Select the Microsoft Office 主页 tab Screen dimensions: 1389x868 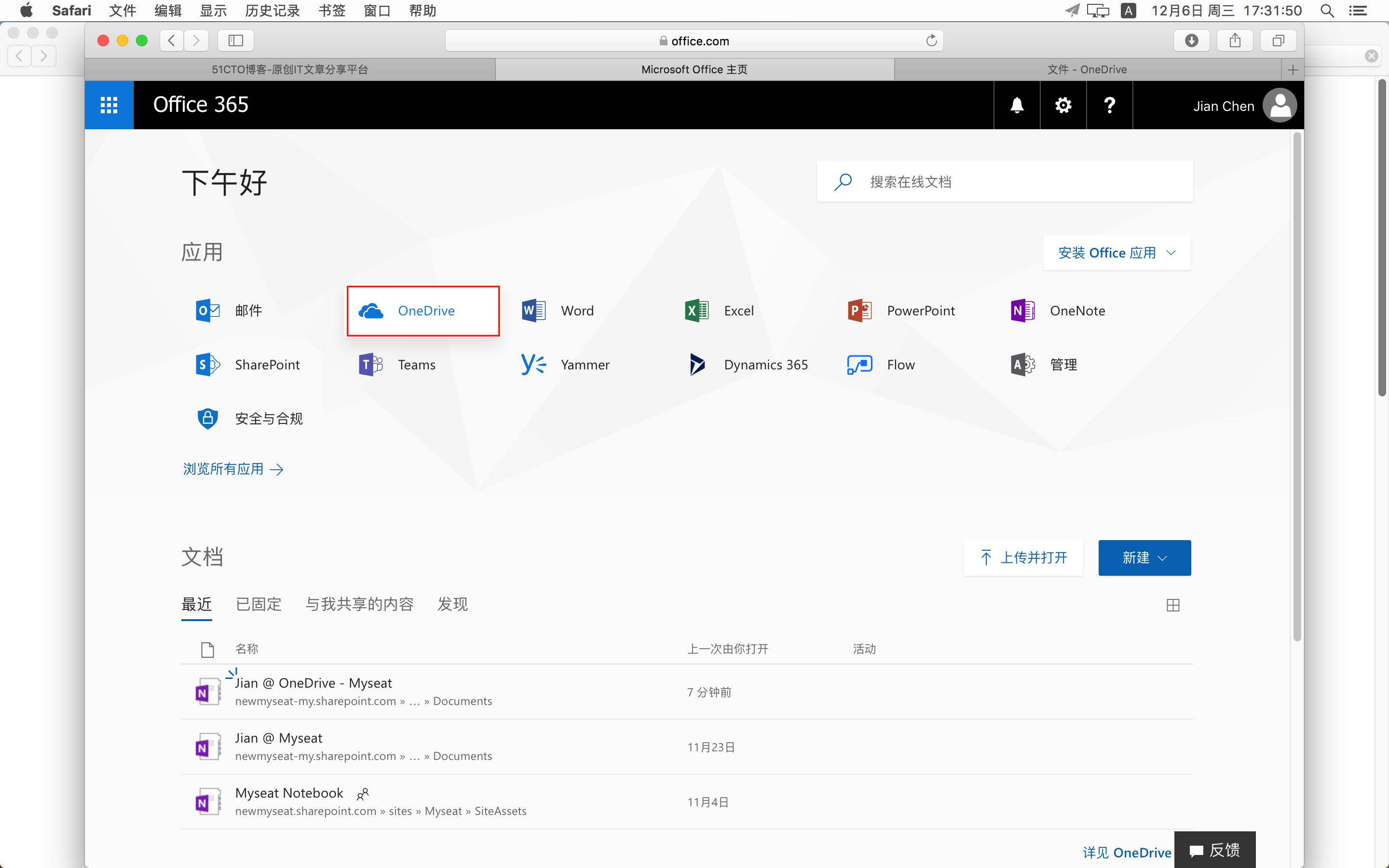pos(694,70)
